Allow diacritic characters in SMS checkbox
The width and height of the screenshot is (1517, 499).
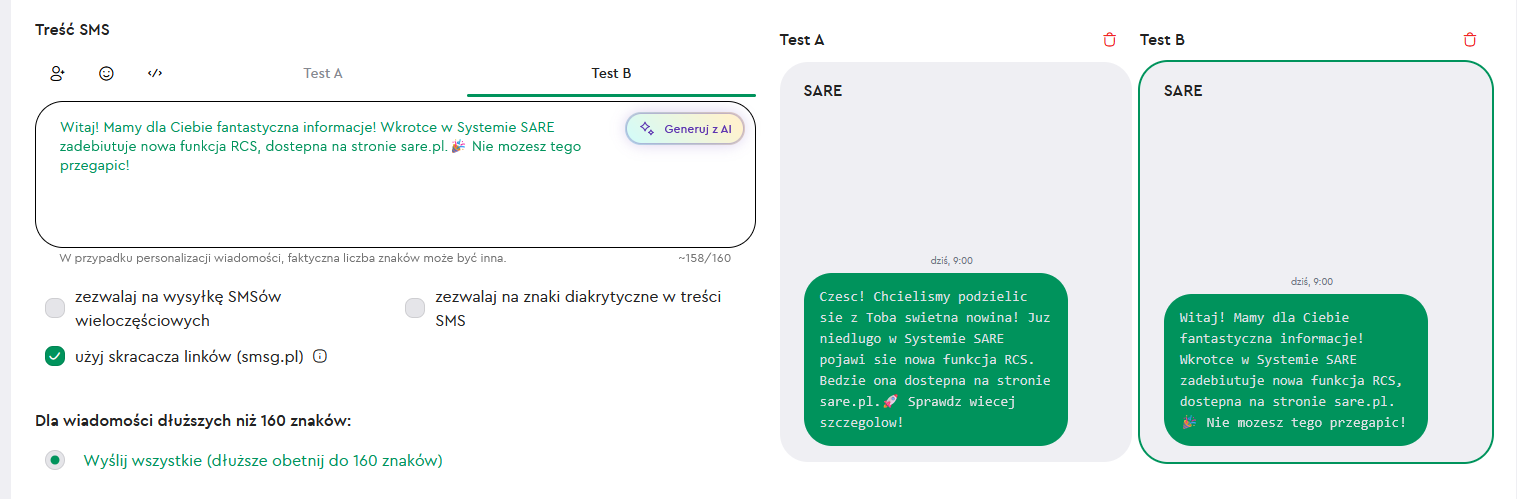click(415, 308)
